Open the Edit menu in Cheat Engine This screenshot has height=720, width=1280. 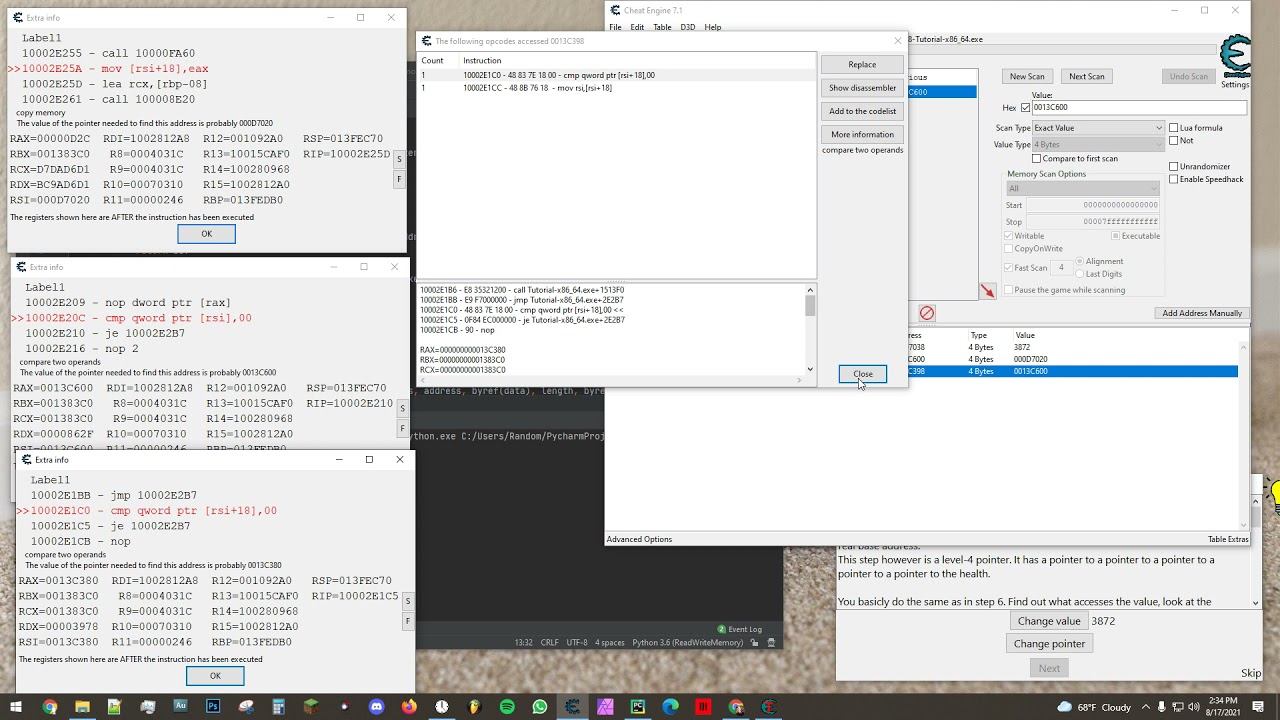click(637, 27)
